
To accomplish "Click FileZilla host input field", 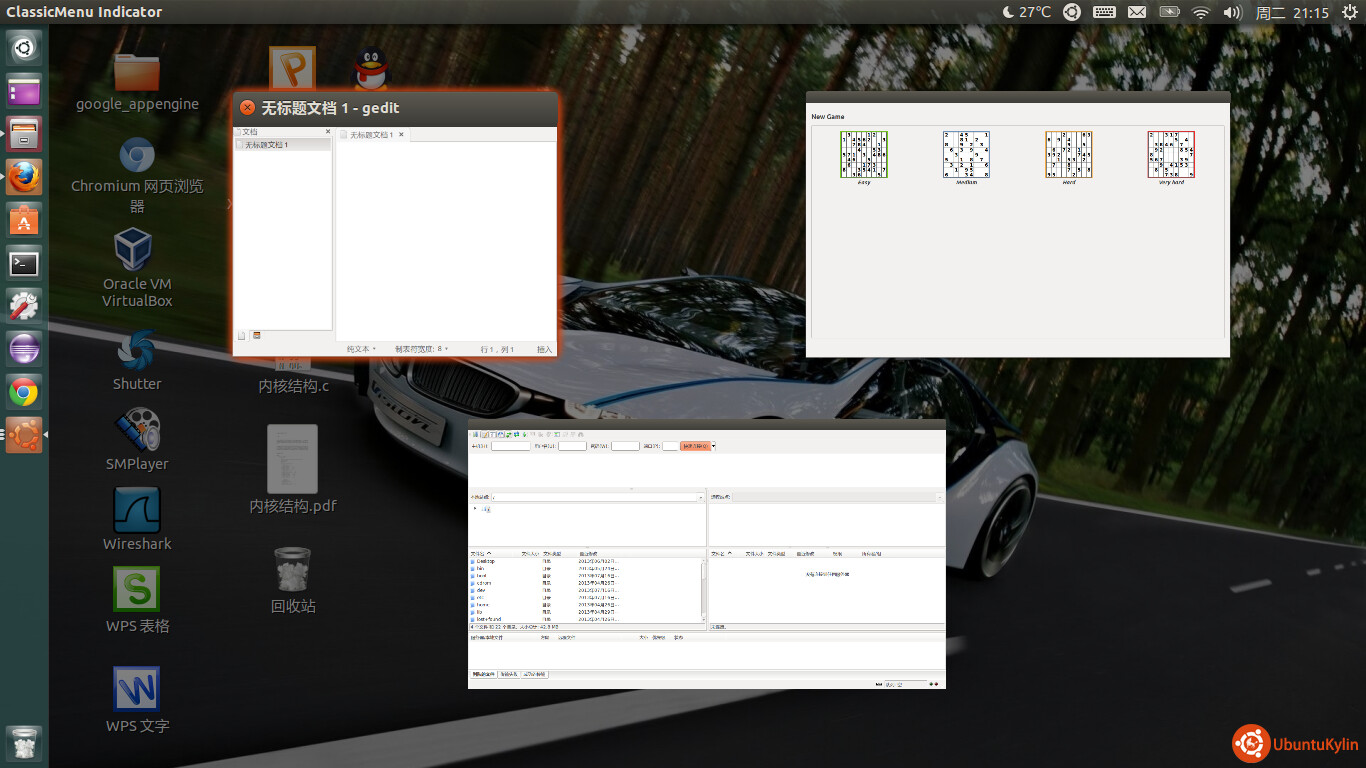I will pyautogui.click(x=511, y=446).
